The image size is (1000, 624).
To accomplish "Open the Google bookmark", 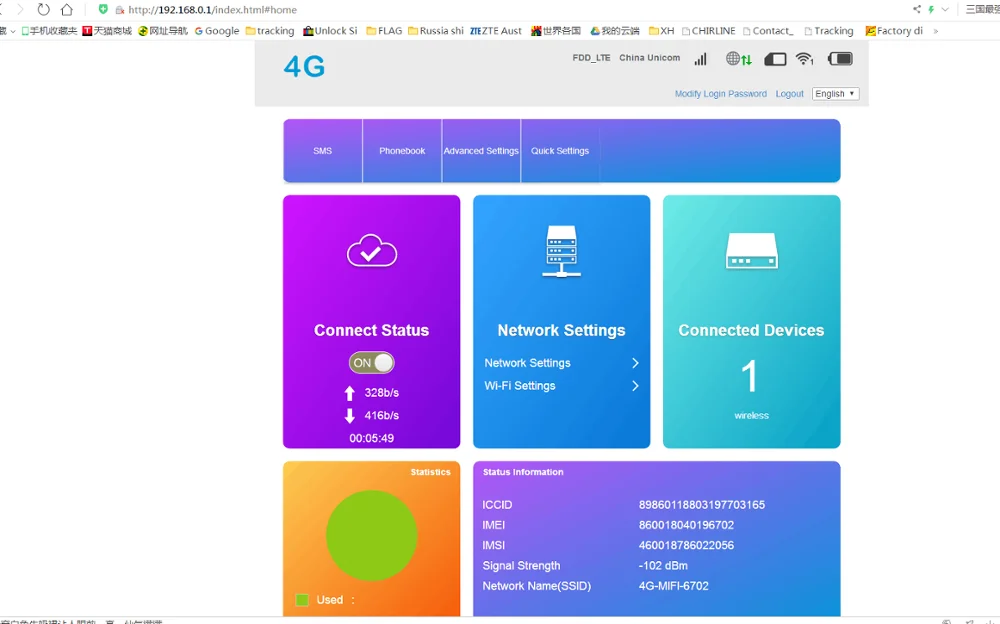I will [217, 31].
